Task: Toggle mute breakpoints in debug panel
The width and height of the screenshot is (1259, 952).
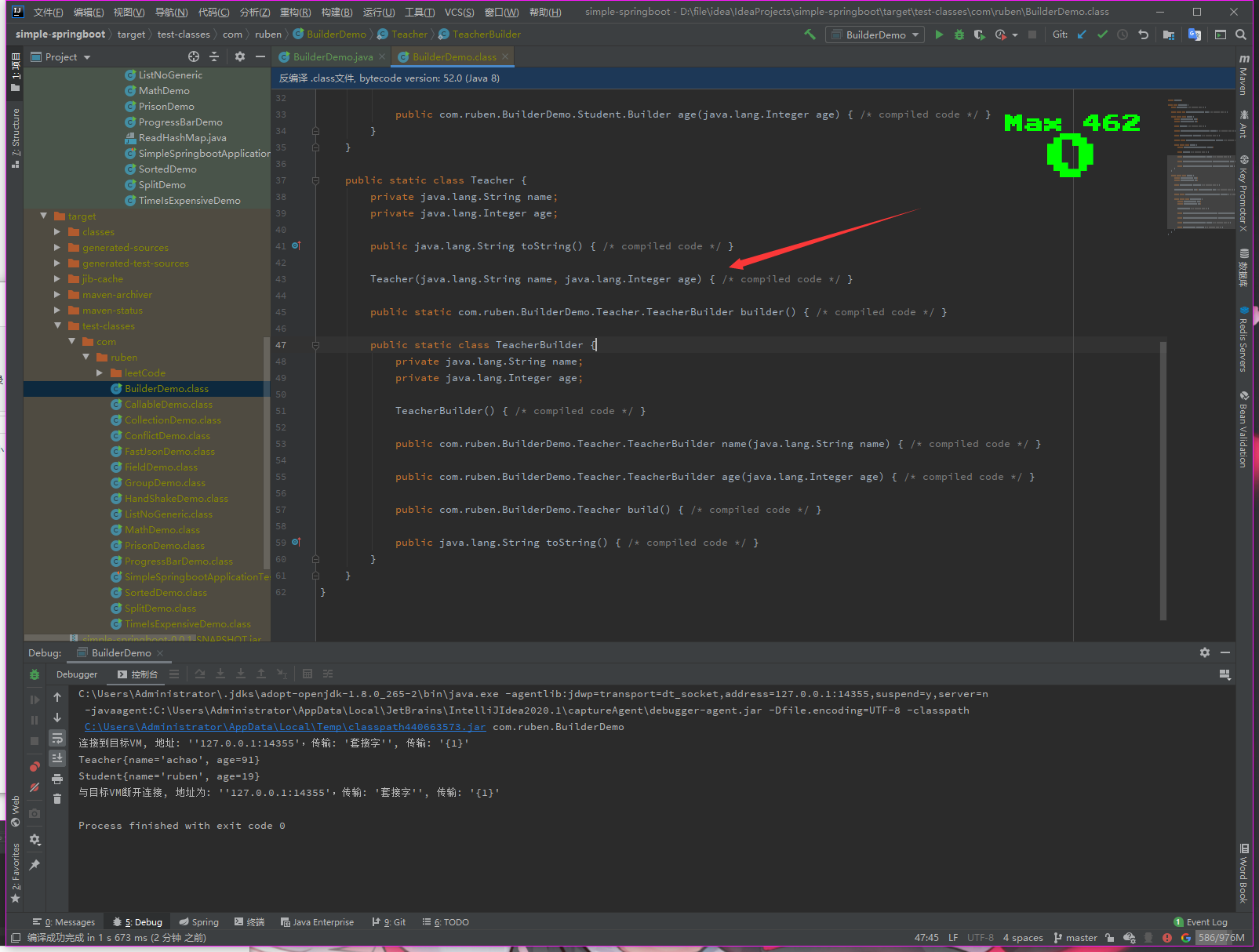Action: click(x=35, y=787)
